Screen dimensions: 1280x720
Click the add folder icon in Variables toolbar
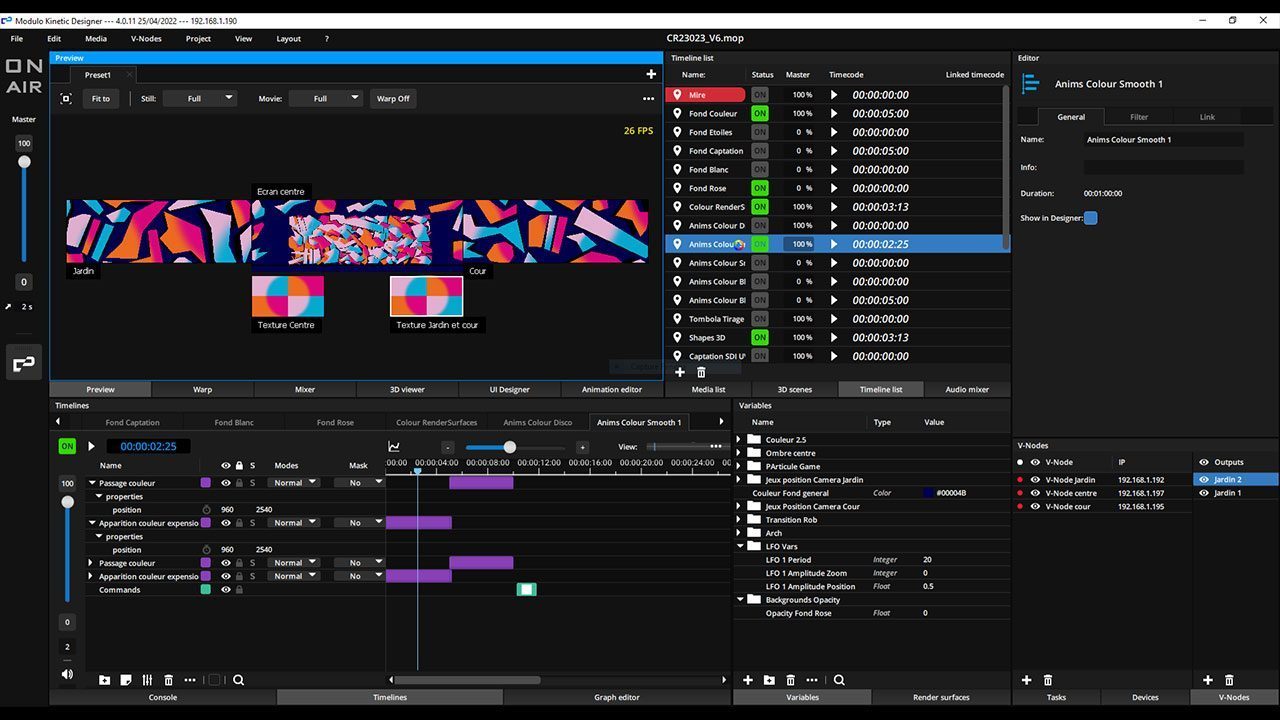pos(768,680)
